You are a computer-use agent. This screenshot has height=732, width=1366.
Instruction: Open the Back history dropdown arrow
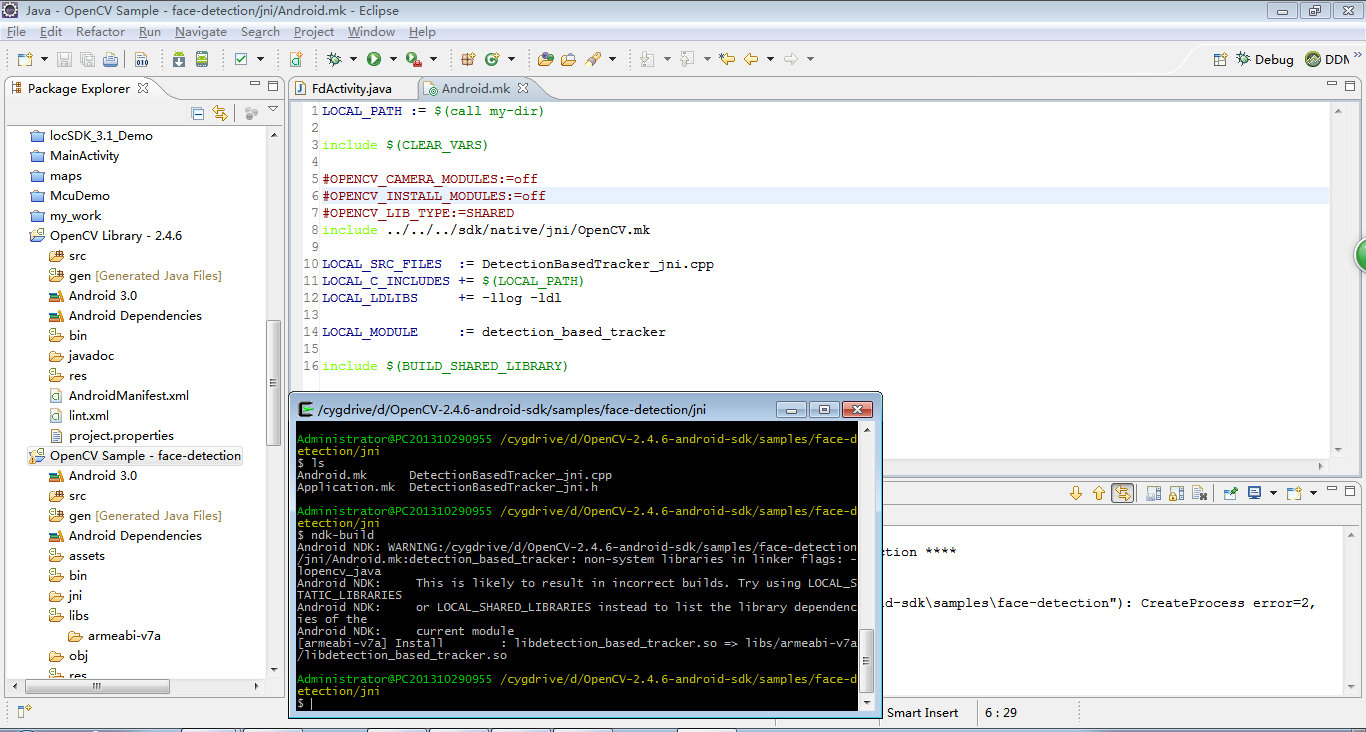[770, 59]
